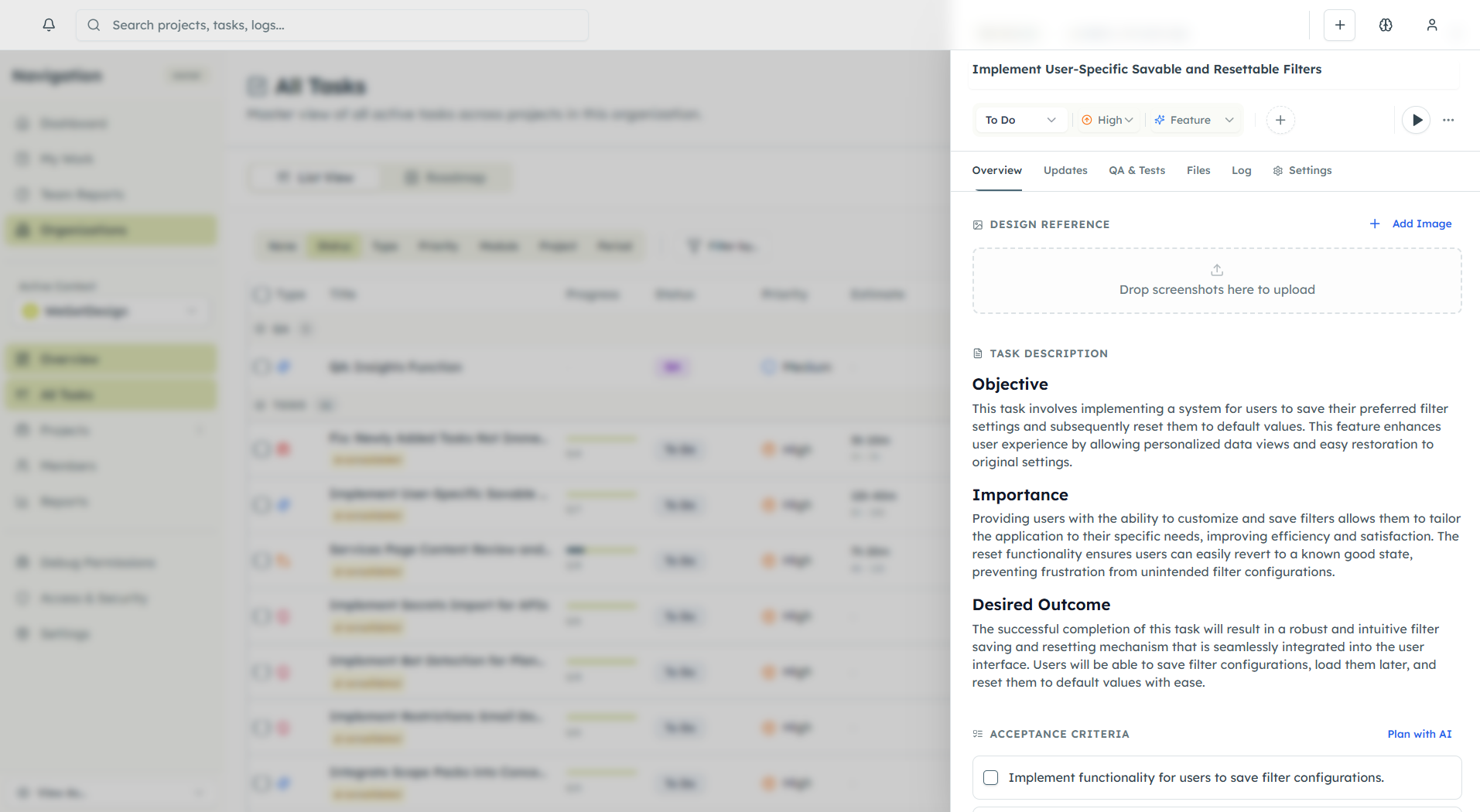This screenshot has height=812, width=1480.
Task: Open the three-dot more options menu
Action: (x=1448, y=120)
